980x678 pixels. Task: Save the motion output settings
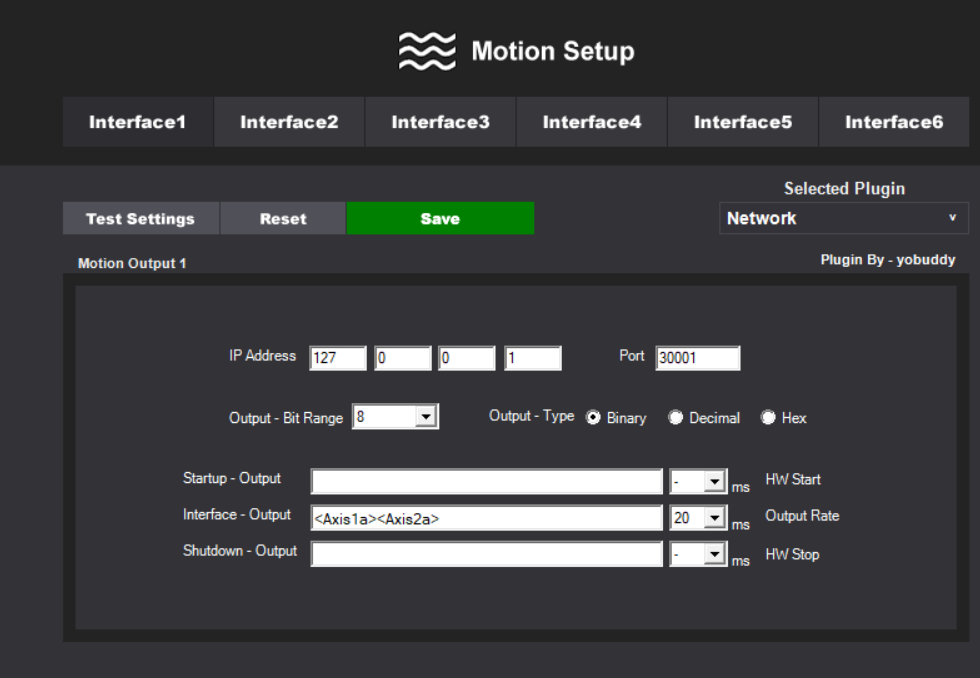click(x=441, y=219)
